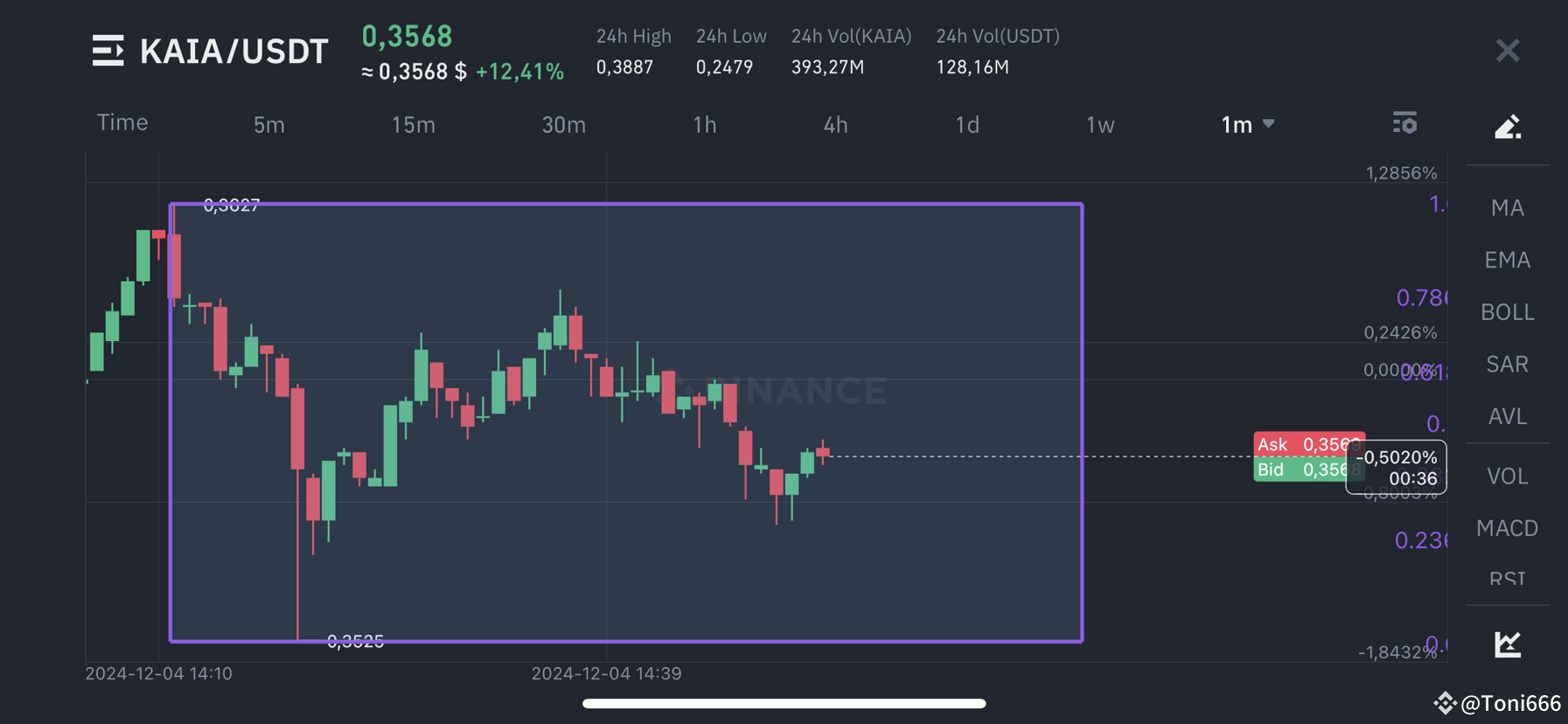Screen dimensions: 1568x724
Task: Tap the home indicator bar at bottom
Action: [x=784, y=703]
